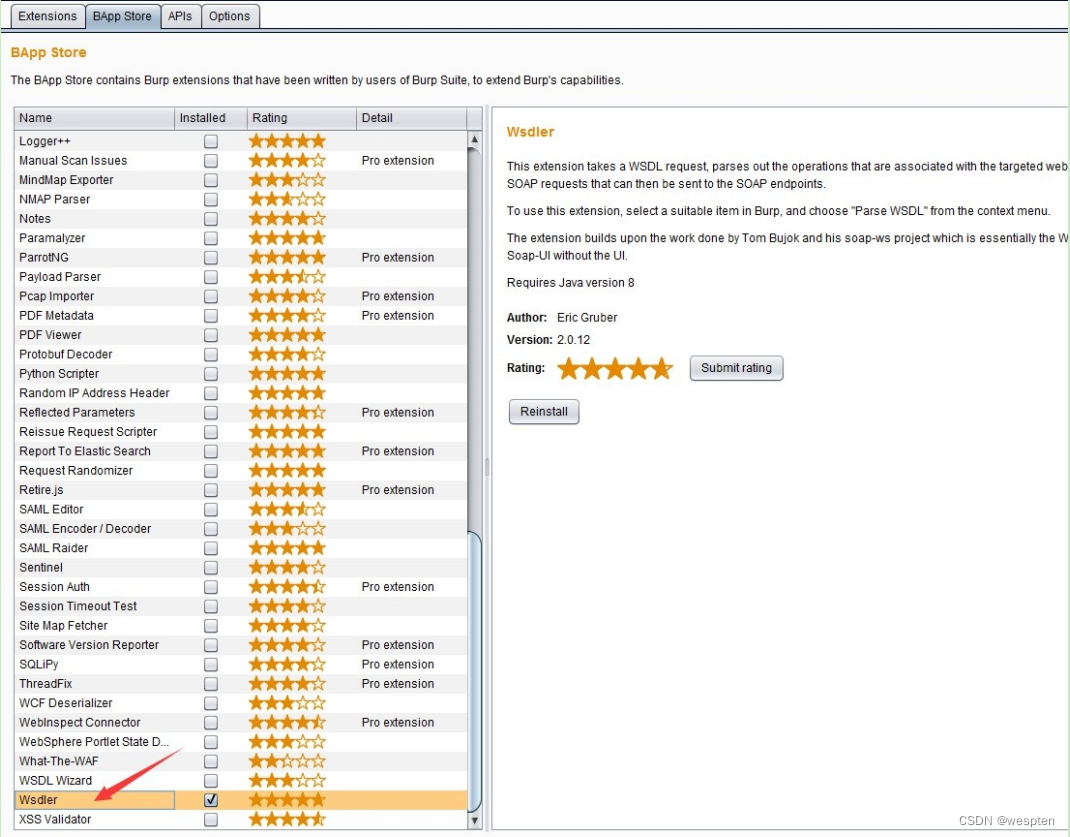Sort extensions by Rating column header

[x=301, y=118]
